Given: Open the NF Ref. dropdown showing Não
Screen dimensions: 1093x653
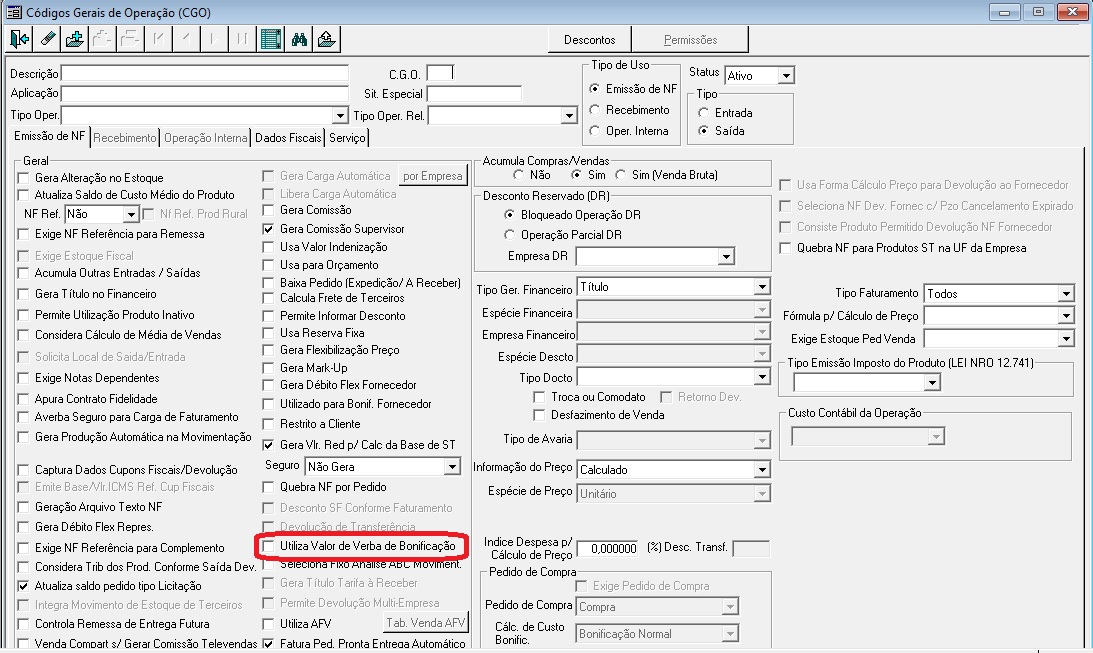Looking at the screenshot, I should 130,214.
